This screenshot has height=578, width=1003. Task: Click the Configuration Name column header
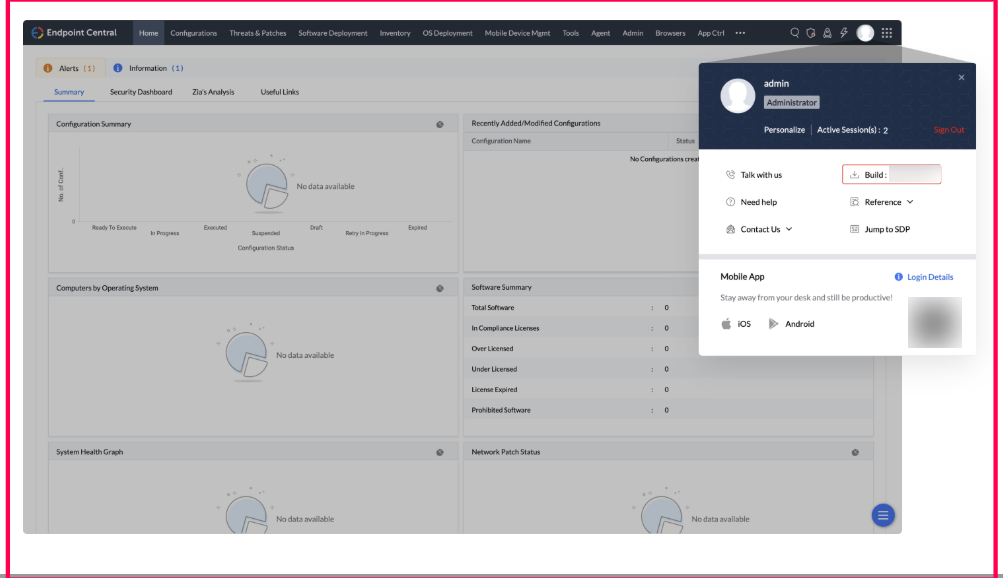click(501, 141)
